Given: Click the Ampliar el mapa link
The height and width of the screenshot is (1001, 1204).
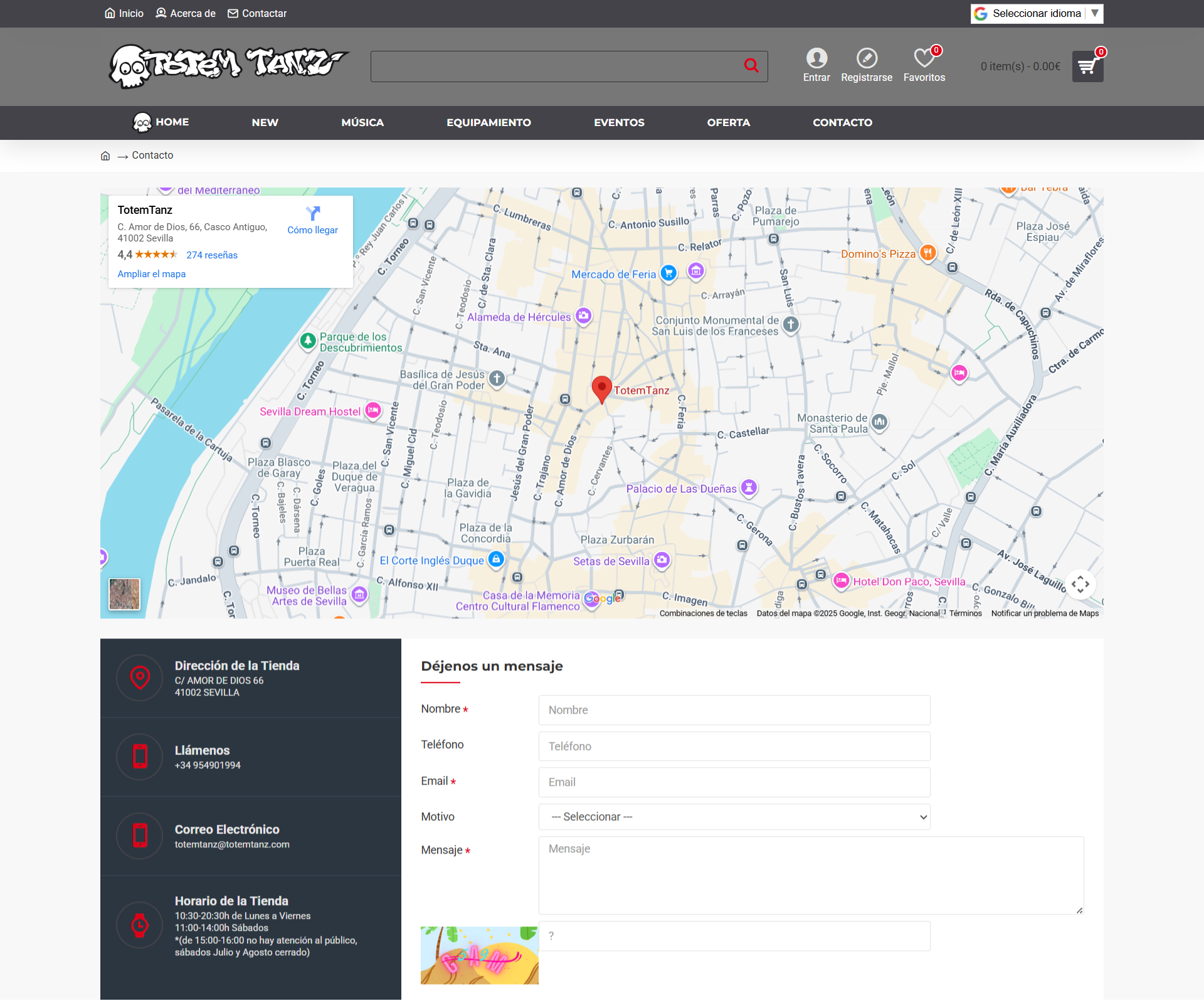Looking at the screenshot, I should (151, 274).
